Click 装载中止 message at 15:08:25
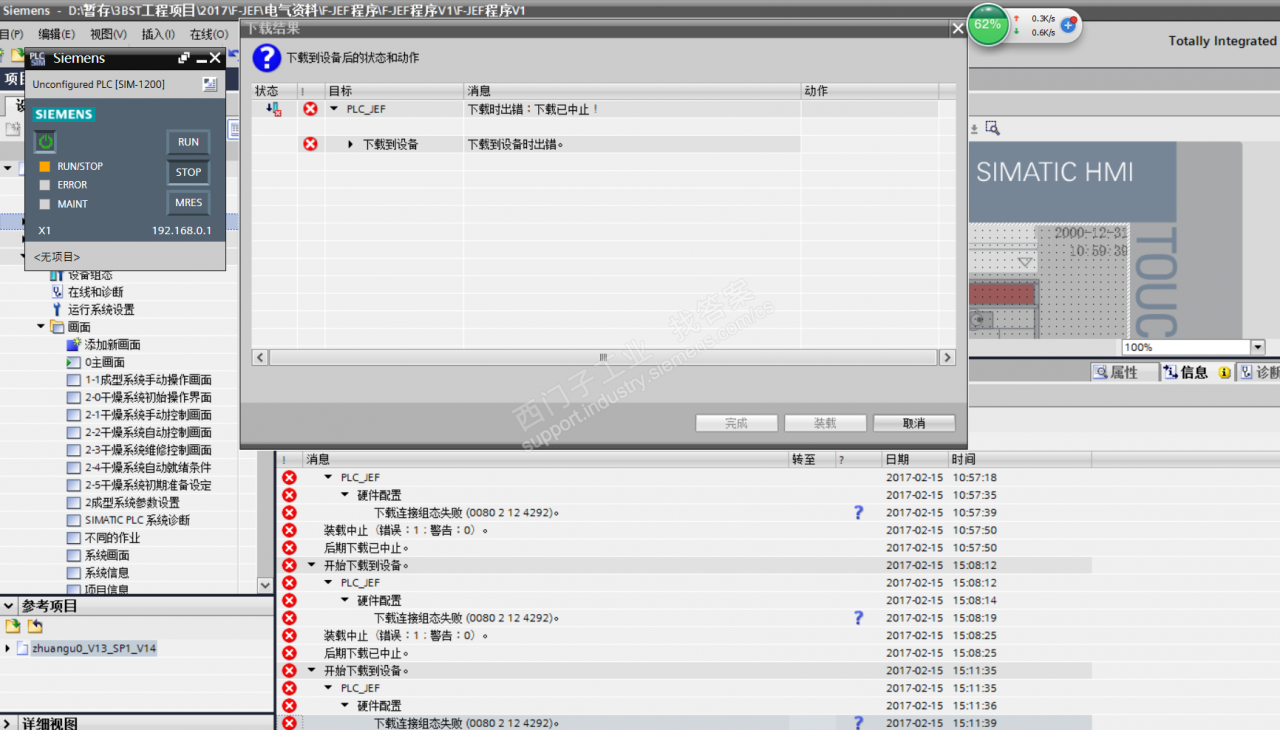Viewport: 1280px width, 730px height. (406, 635)
